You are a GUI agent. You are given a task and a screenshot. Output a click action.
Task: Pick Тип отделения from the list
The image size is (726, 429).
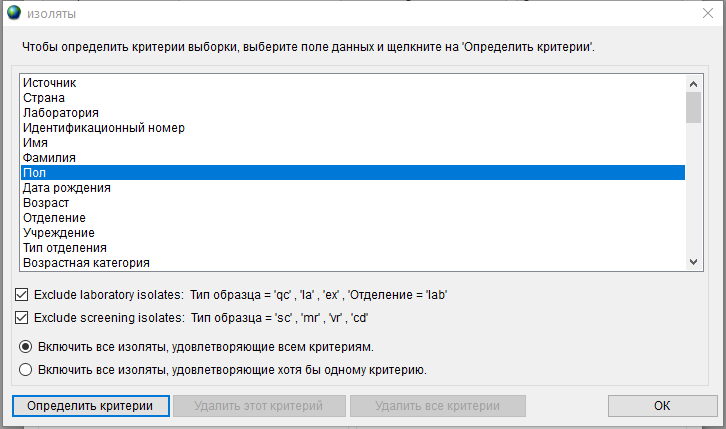(353, 248)
